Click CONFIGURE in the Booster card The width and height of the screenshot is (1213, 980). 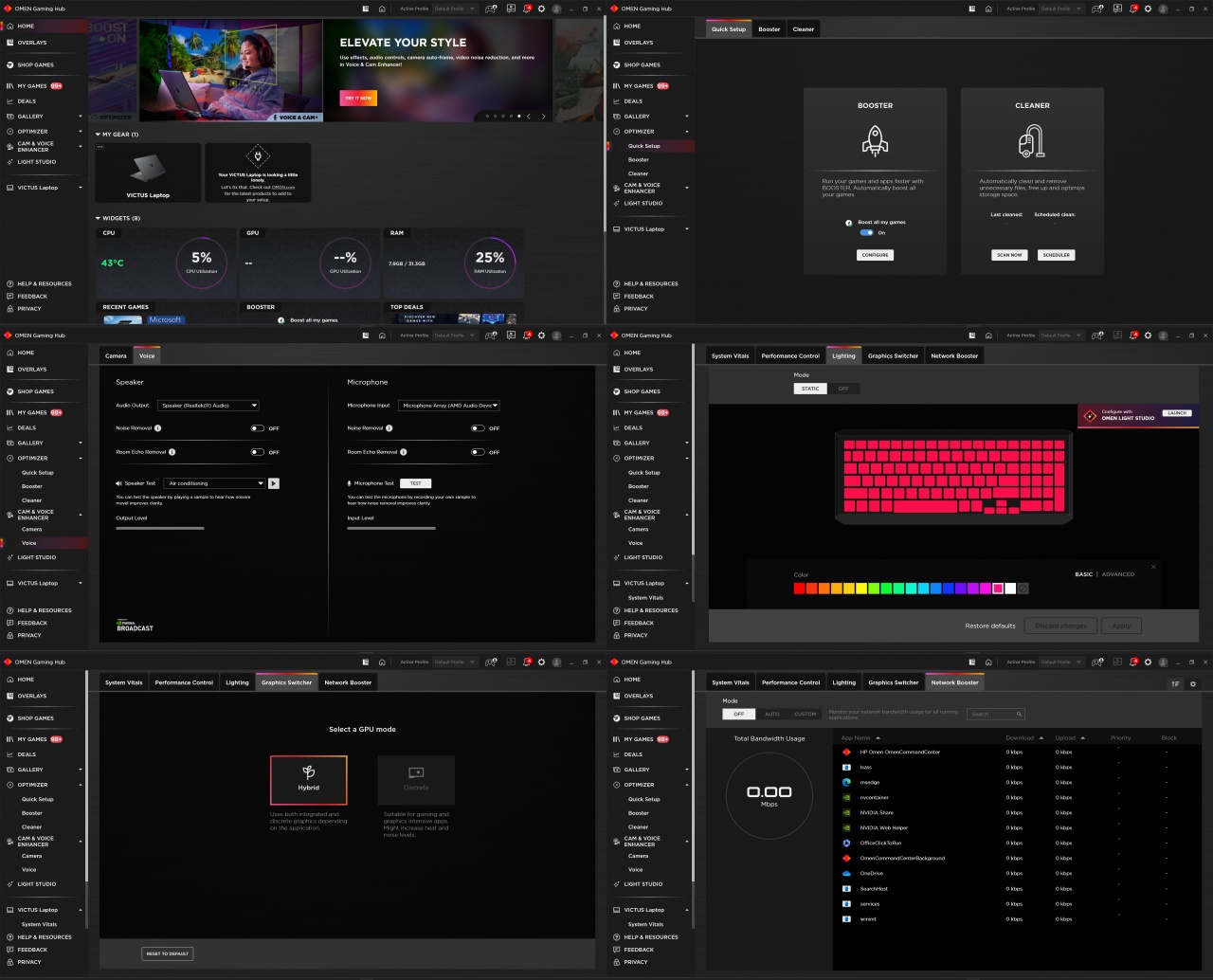tap(875, 255)
